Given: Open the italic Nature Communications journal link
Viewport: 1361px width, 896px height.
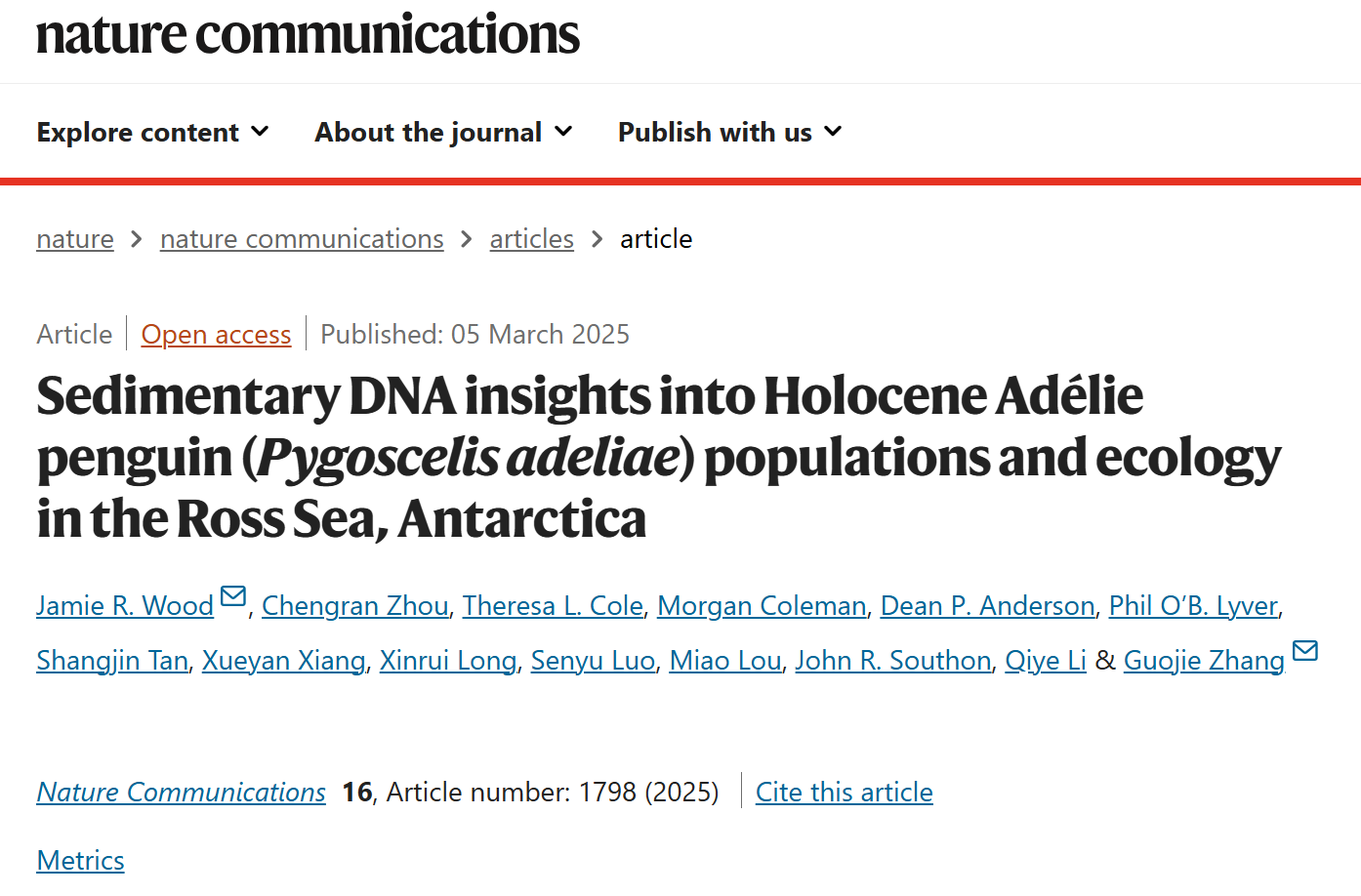Looking at the screenshot, I should [x=182, y=793].
